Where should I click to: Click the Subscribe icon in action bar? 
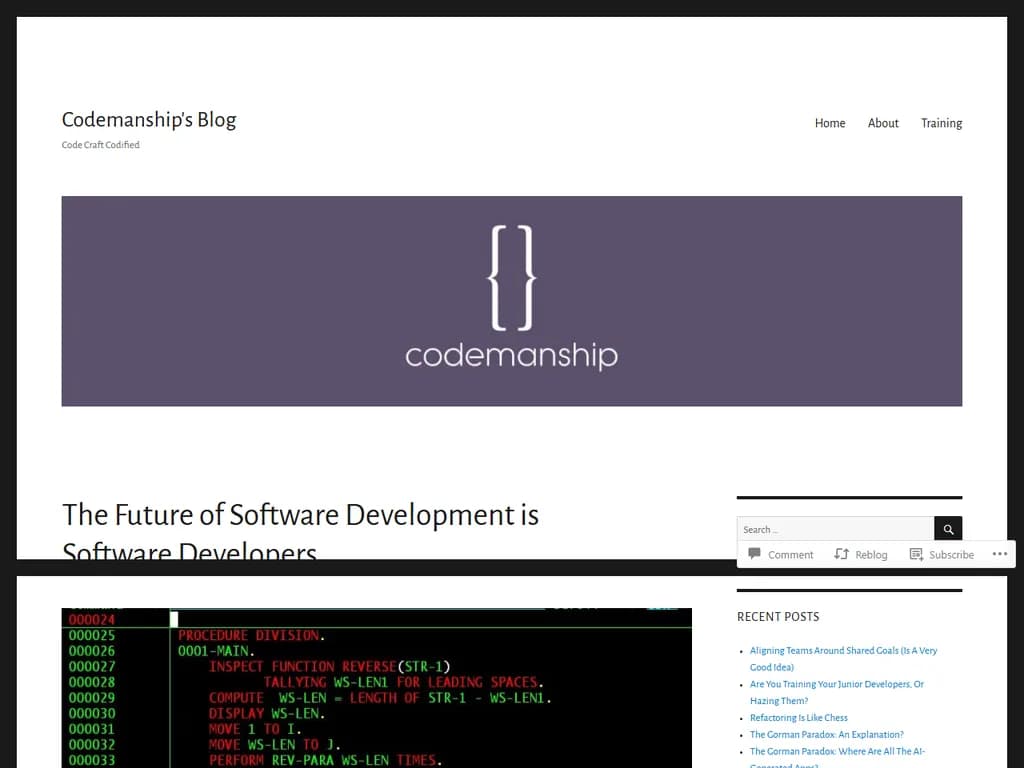[916, 554]
